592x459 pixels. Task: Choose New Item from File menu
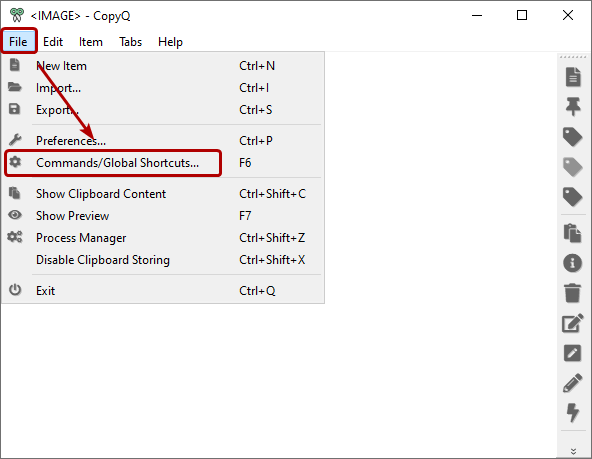pos(163,66)
